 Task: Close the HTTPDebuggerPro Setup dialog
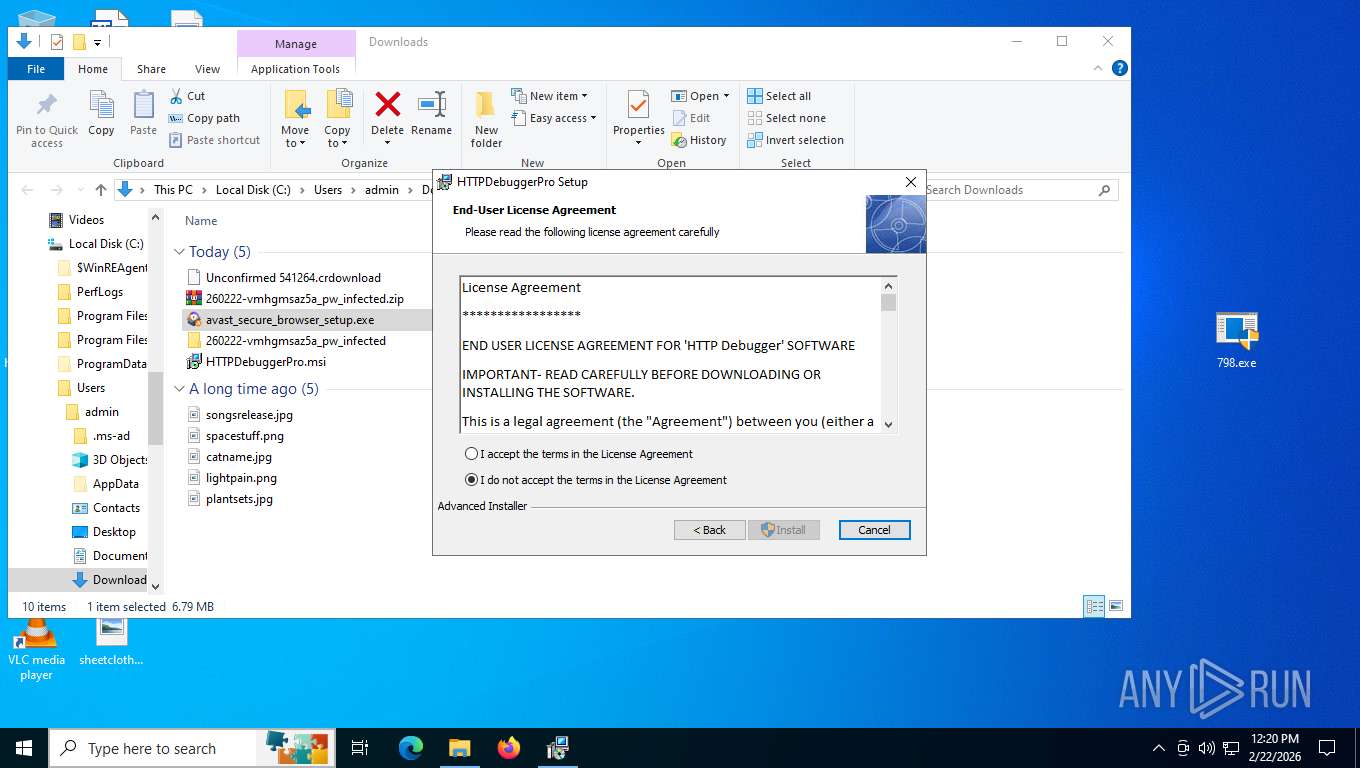[910, 182]
